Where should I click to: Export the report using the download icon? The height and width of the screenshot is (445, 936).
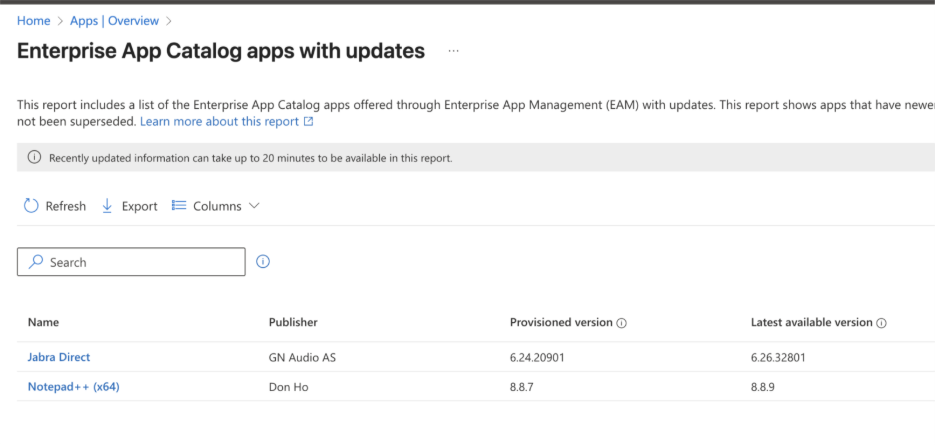click(108, 206)
